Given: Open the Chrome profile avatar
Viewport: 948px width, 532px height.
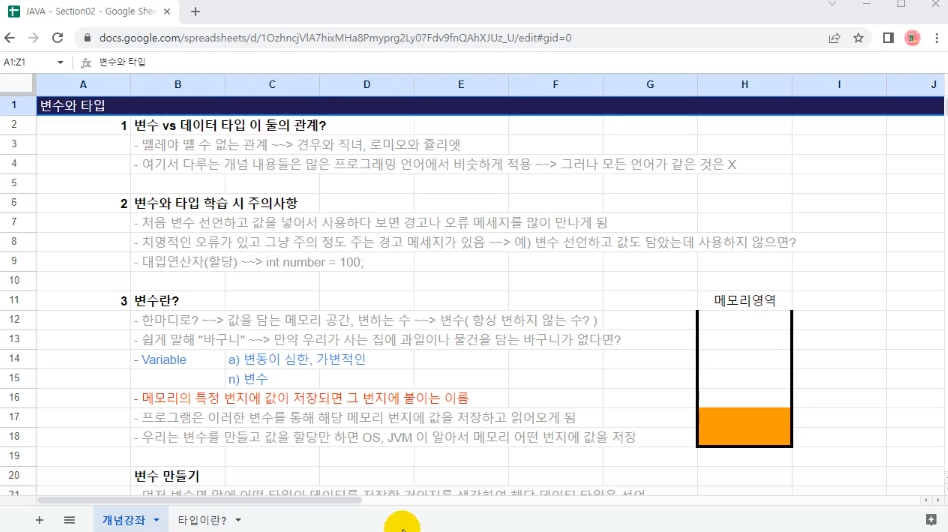Looking at the screenshot, I should [x=912, y=38].
